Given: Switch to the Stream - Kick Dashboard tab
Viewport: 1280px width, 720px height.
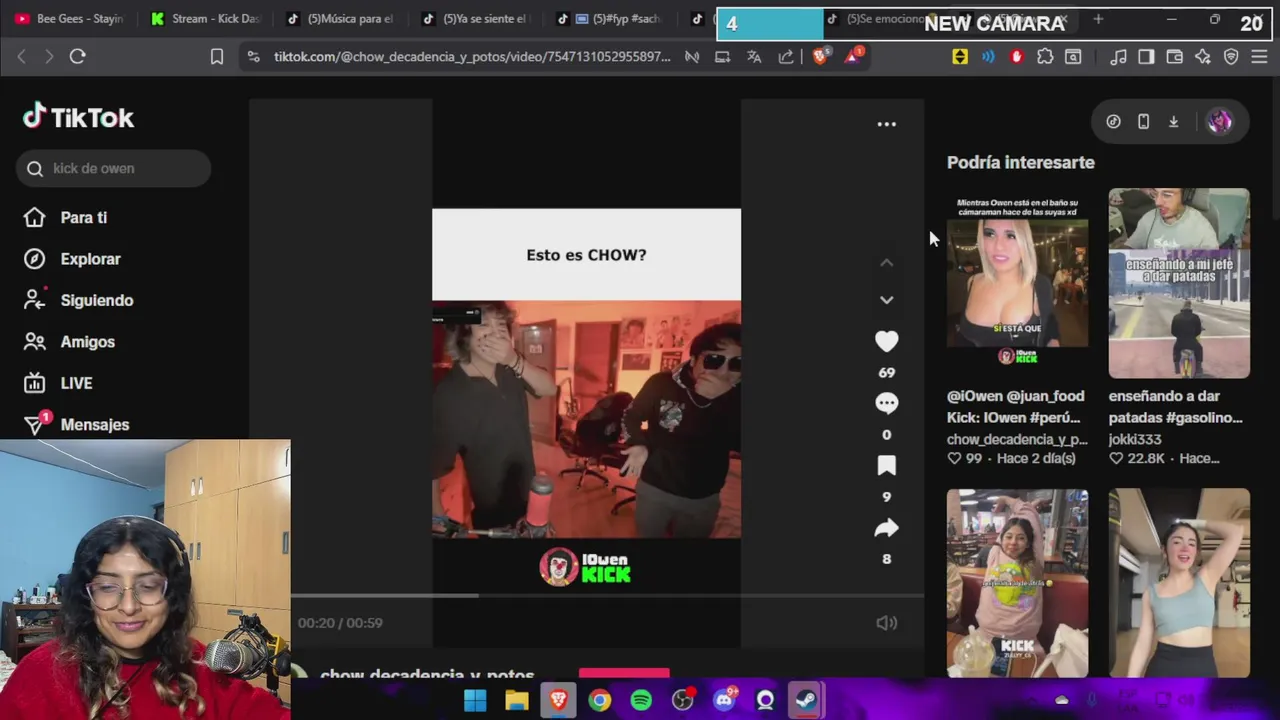Looking at the screenshot, I should [x=205, y=19].
